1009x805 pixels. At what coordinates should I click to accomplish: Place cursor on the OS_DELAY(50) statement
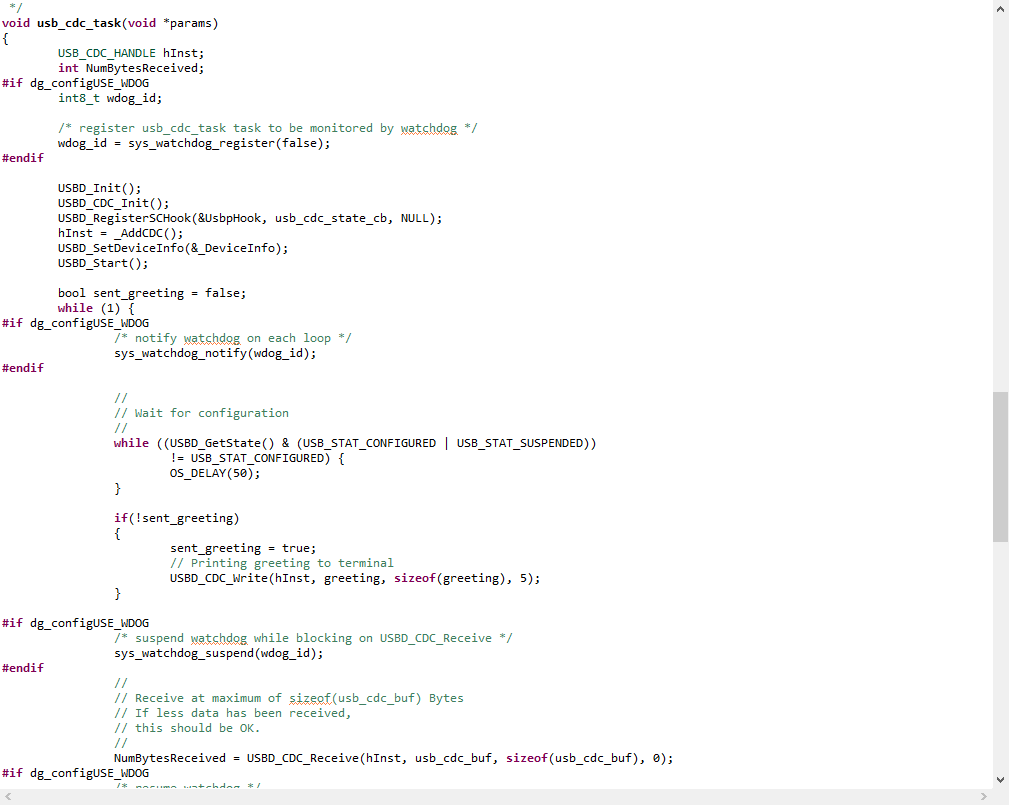tap(214, 473)
